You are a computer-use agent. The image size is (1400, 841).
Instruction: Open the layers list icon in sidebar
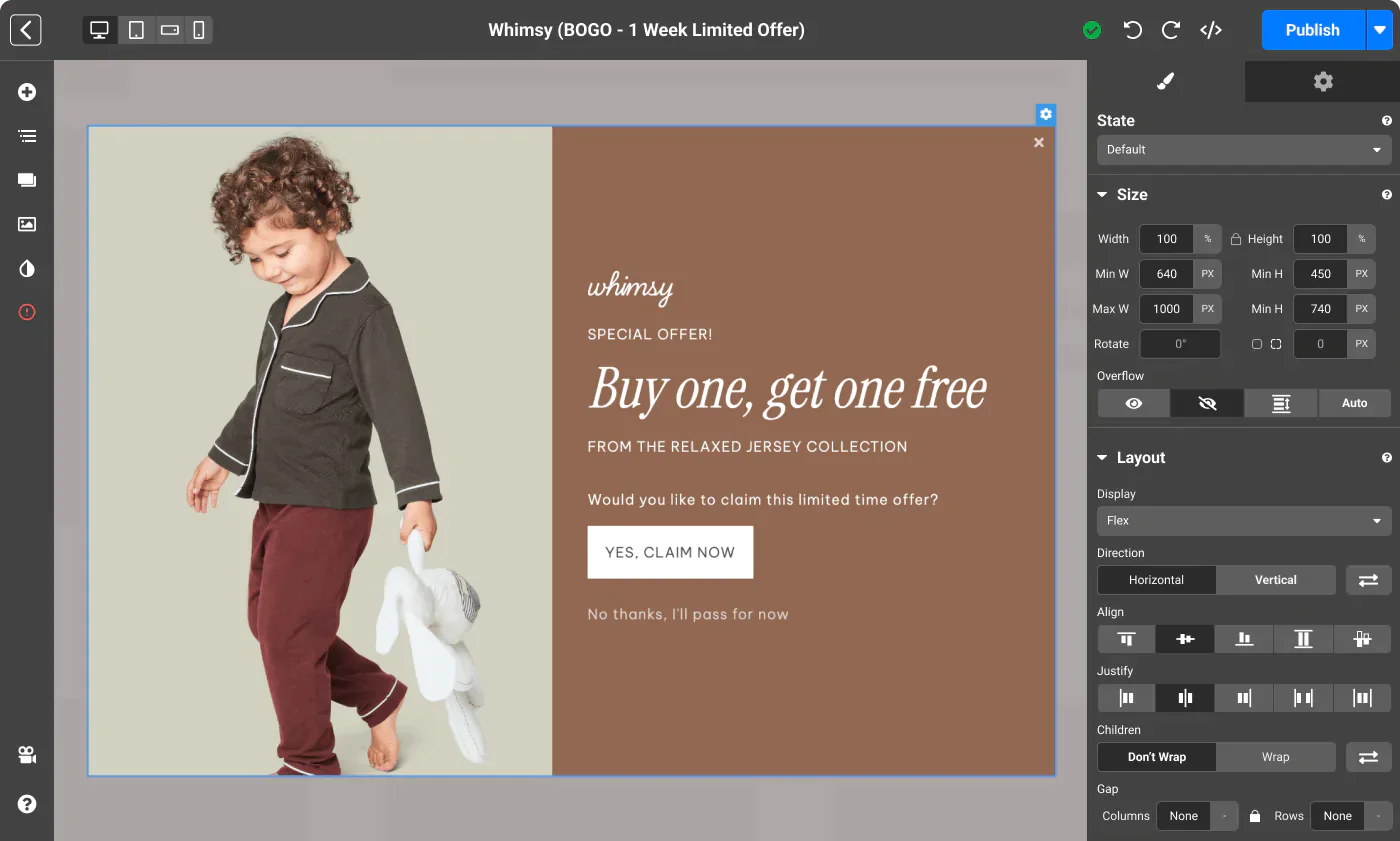27,135
